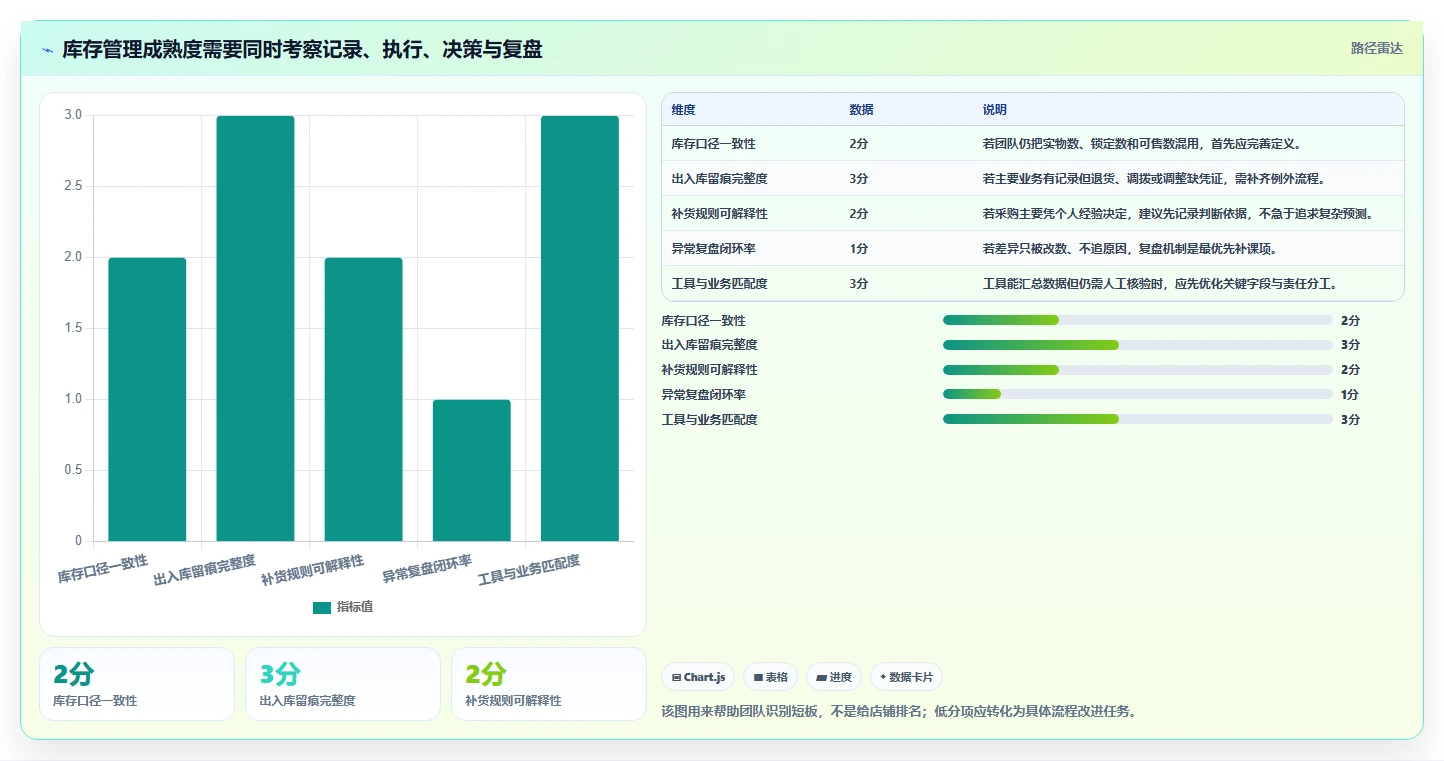Click the progress list label 异常复盘闭环率
Viewport: 1444px width, 761px height.
pyautogui.click(x=703, y=395)
